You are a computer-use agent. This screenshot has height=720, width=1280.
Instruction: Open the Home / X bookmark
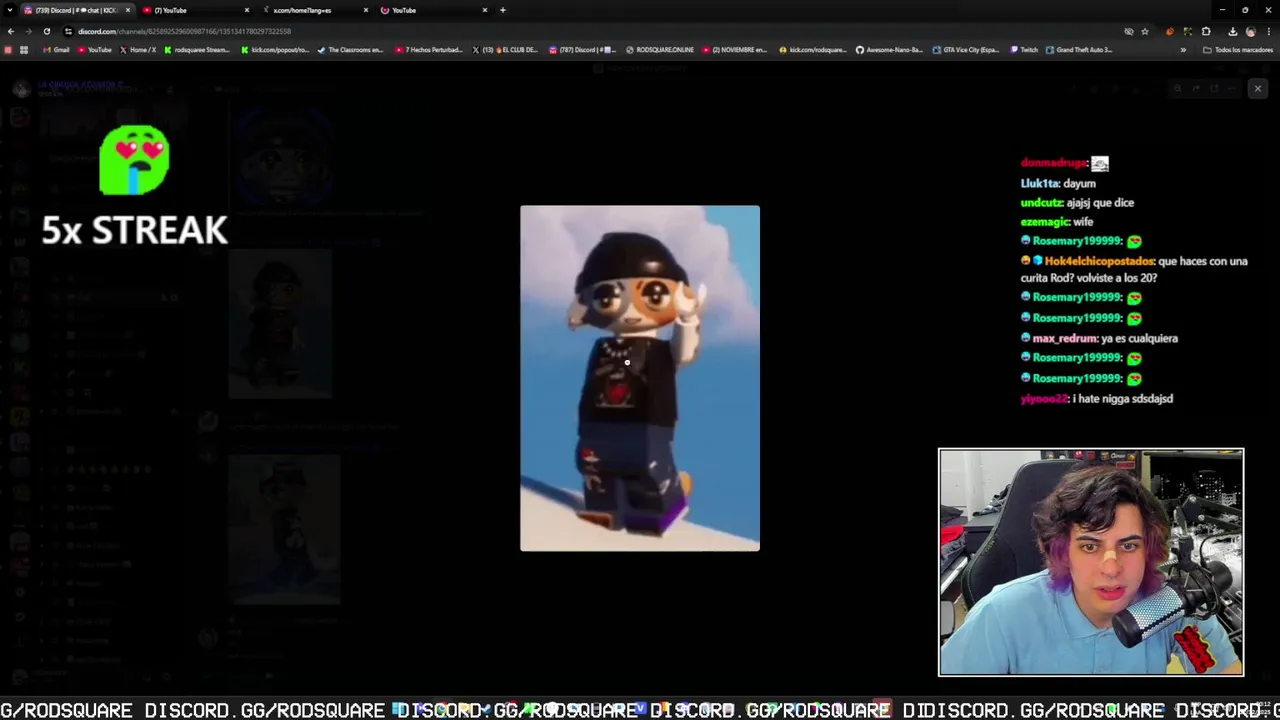(138, 49)
